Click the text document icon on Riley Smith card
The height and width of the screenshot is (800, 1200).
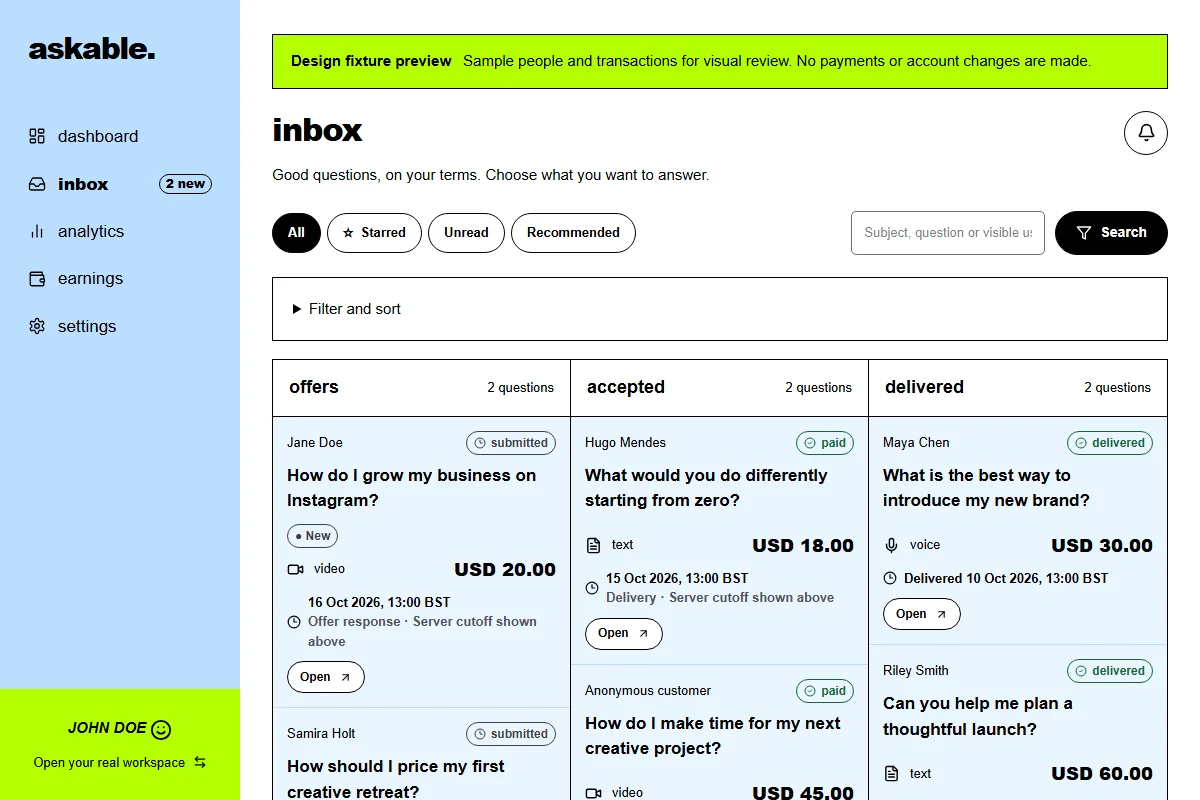click(891, 774)
